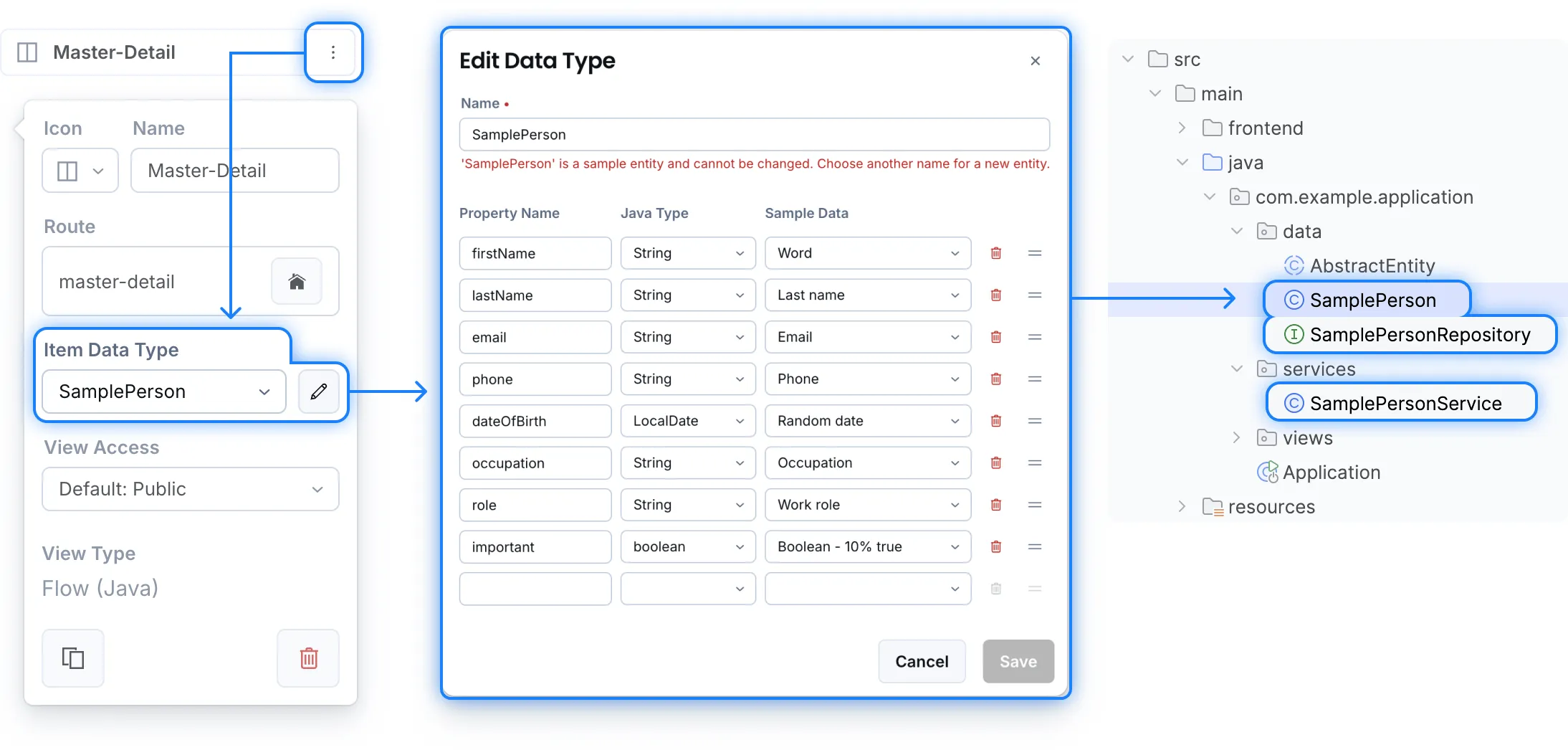
Task: Click the Master-Detail icon picker under Icon
Action: click(x=80, y=171)
